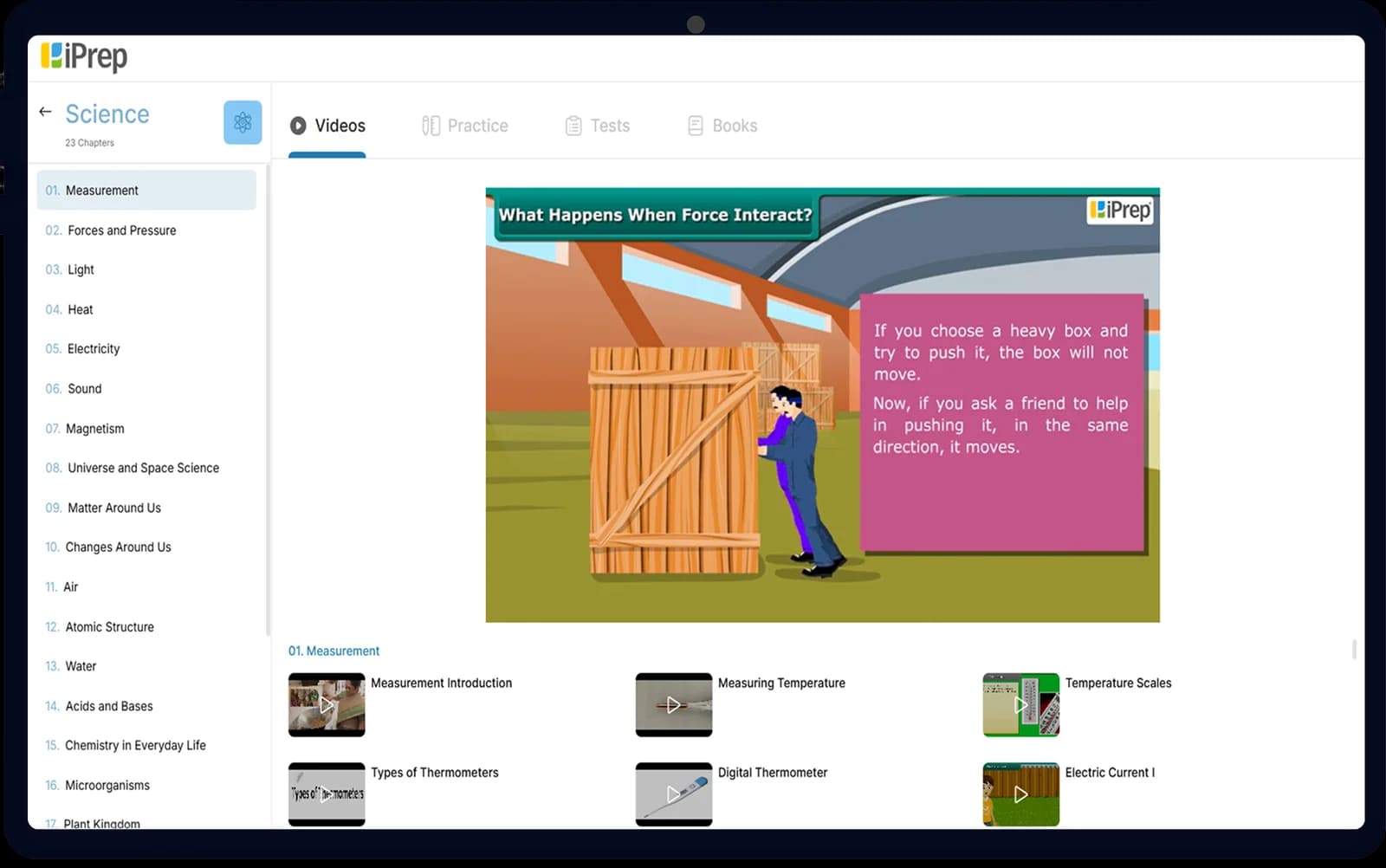This screenshot has height=868, width=1386.
Task: Play the Electric Current I thumbnail
Action: coord(1020,794)
